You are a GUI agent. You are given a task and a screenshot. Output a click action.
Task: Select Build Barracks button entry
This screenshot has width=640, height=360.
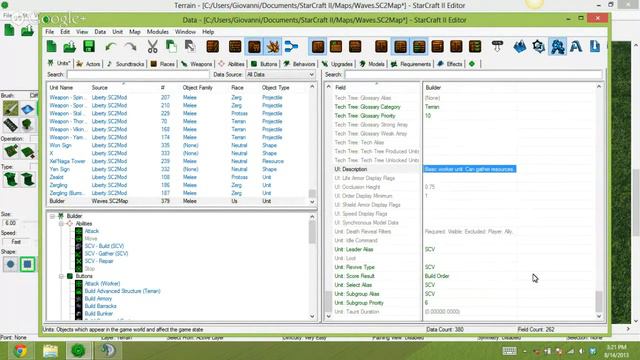pyautogui.click(x=100, y=306)
